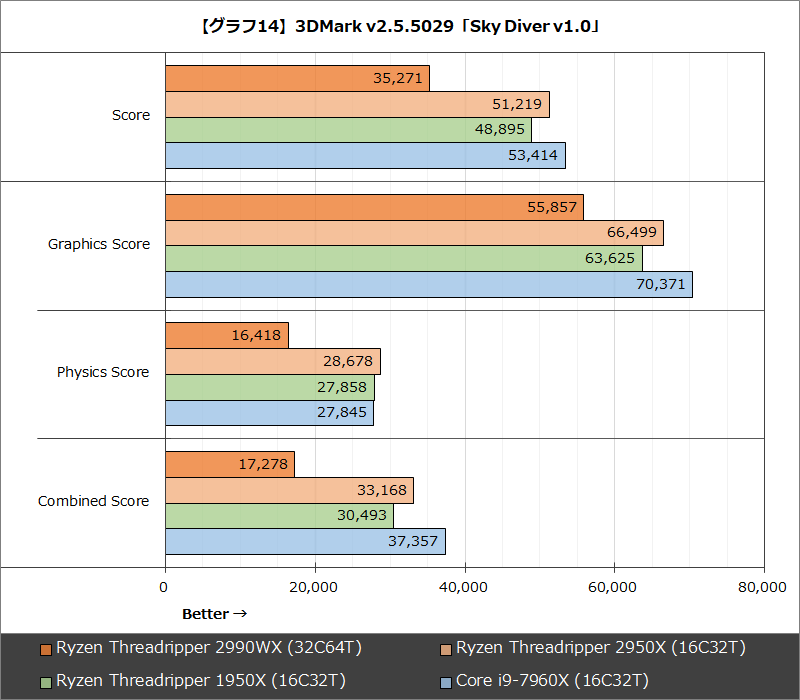The image size is (800, 700).
Task: Select the Combined Score axis label
Action: [x=94, y=500]
